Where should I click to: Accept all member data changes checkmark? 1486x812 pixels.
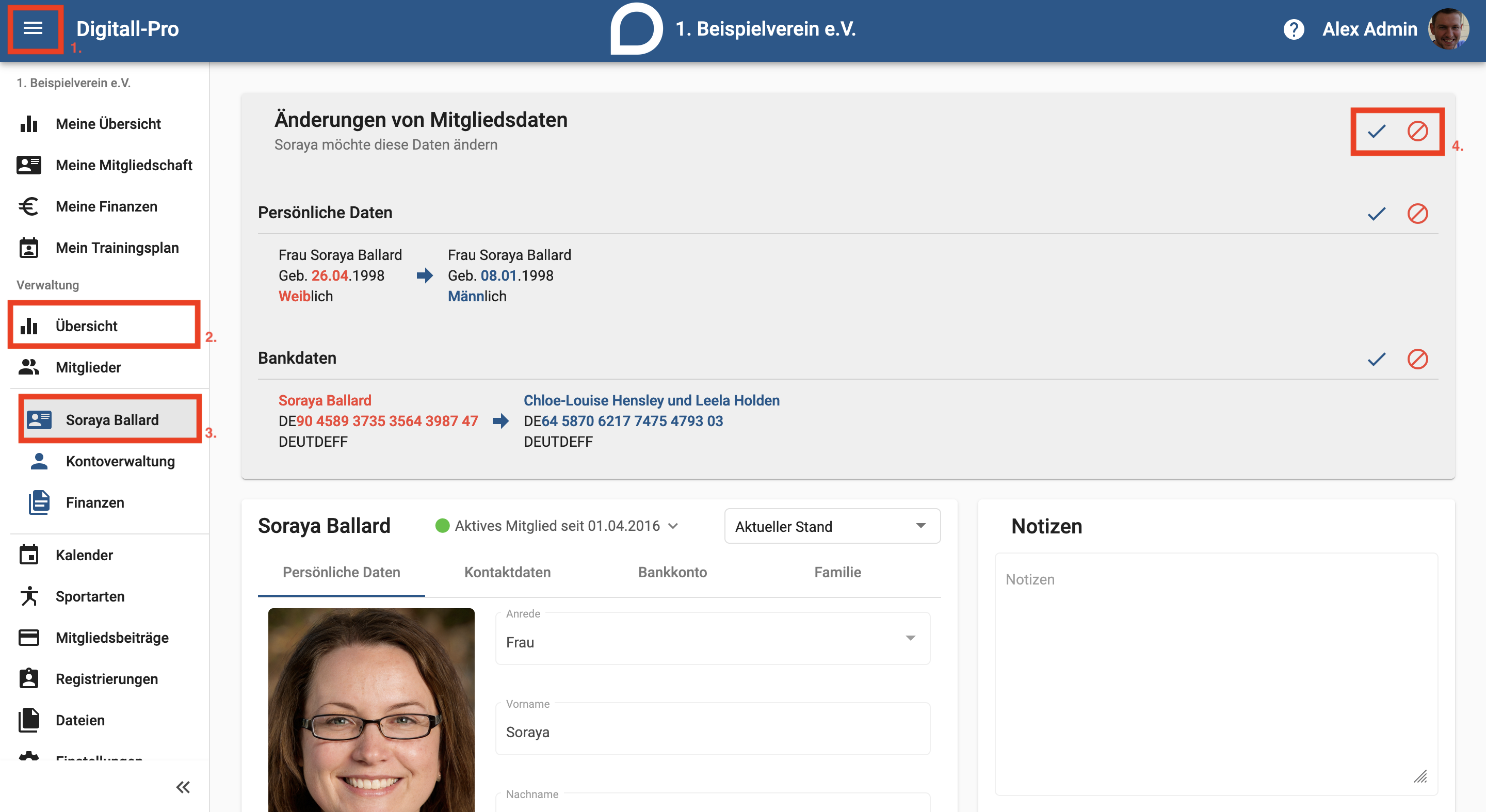(1377, 132)
